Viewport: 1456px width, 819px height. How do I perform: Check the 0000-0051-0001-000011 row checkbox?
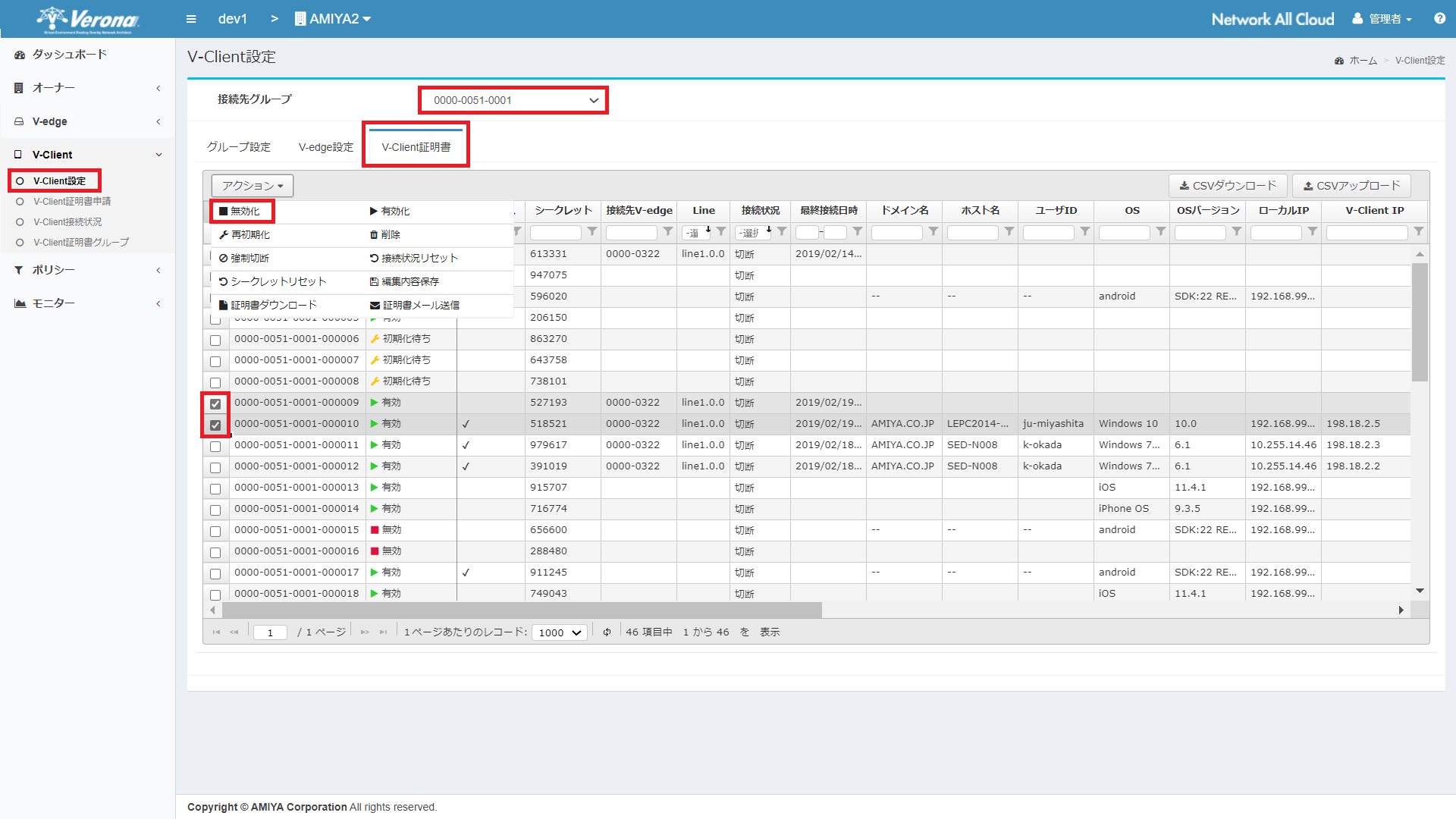pos(215,446)
